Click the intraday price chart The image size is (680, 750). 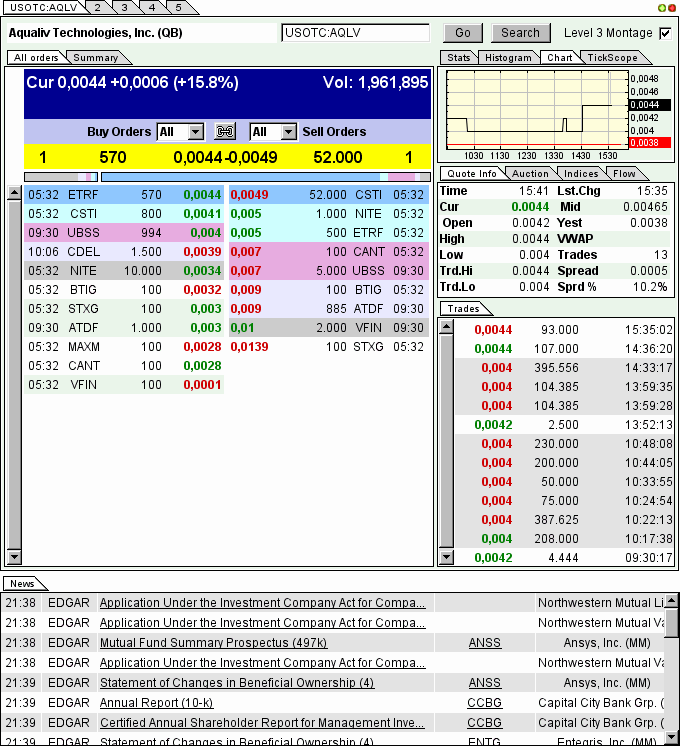pos(537,110)
